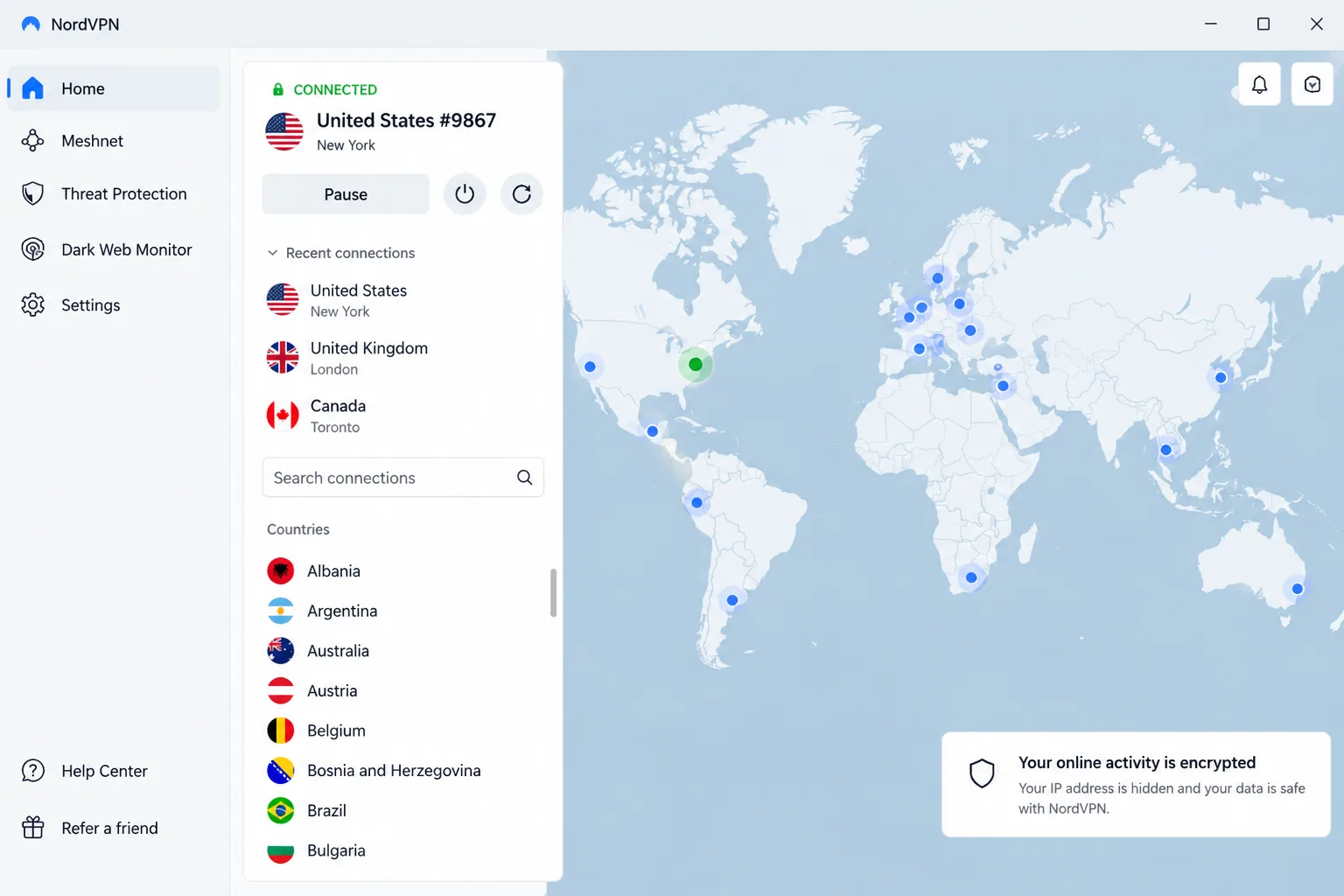Viewport: 1344px width, 896px height.
Task: Pause the VPN connection
Action: 346,194
